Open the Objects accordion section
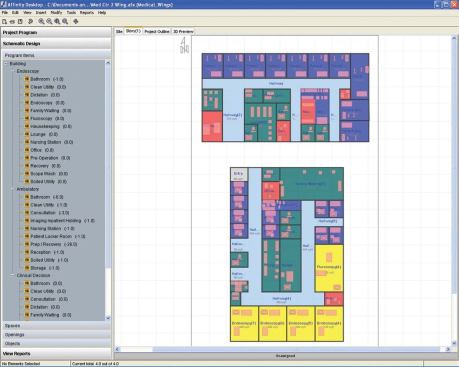The width and height of the screenshot is (459, 367). [x=56, y=343]
